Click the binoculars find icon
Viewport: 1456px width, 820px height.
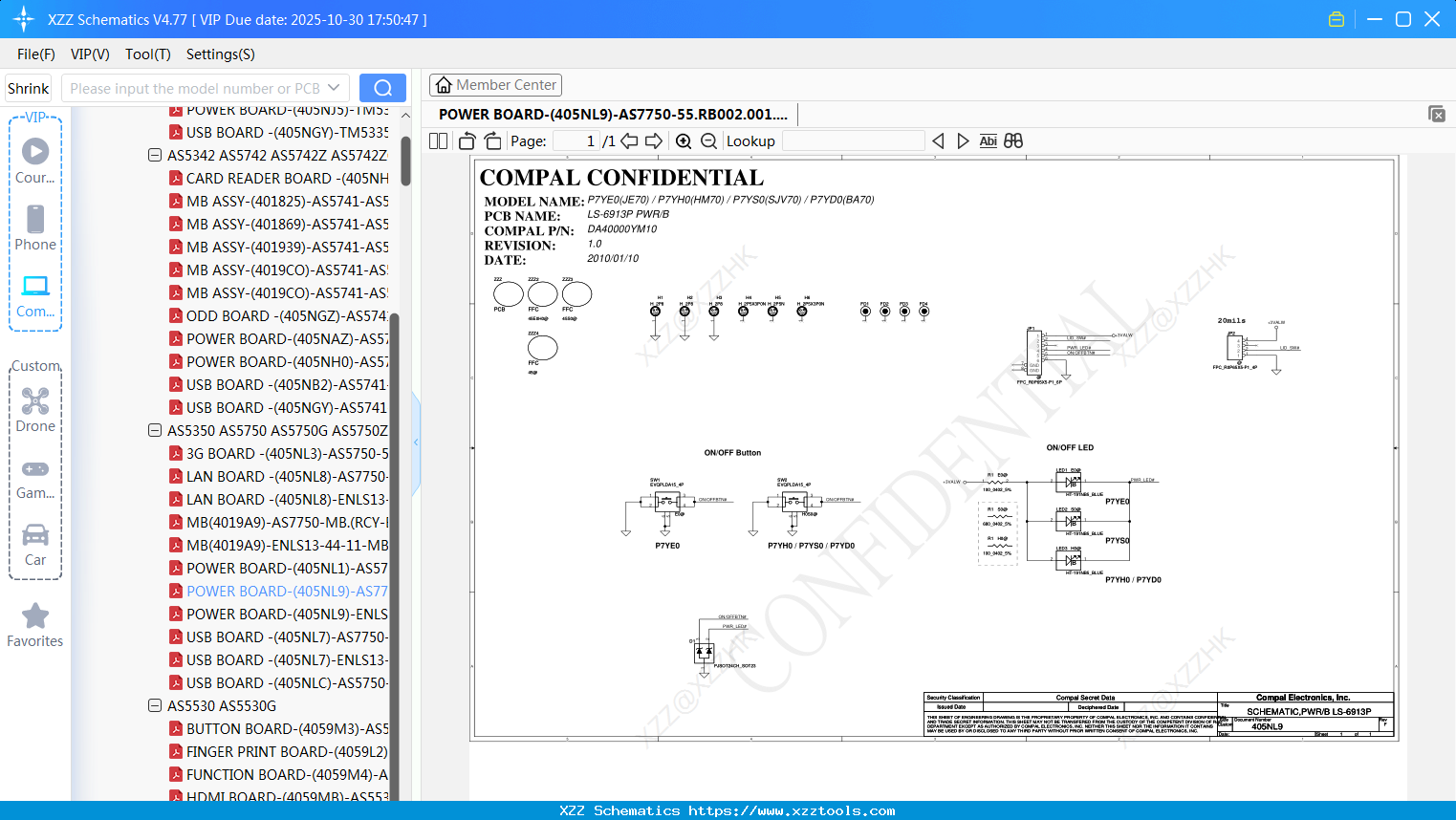1013,141
